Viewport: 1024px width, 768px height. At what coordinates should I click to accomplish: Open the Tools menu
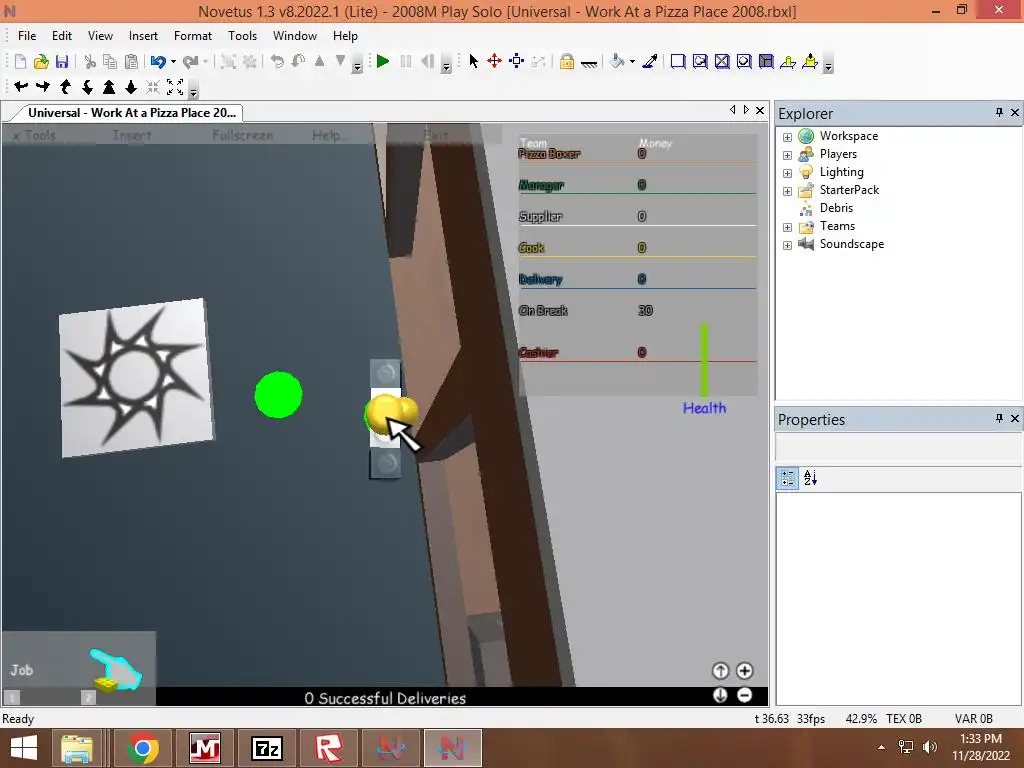242,36
